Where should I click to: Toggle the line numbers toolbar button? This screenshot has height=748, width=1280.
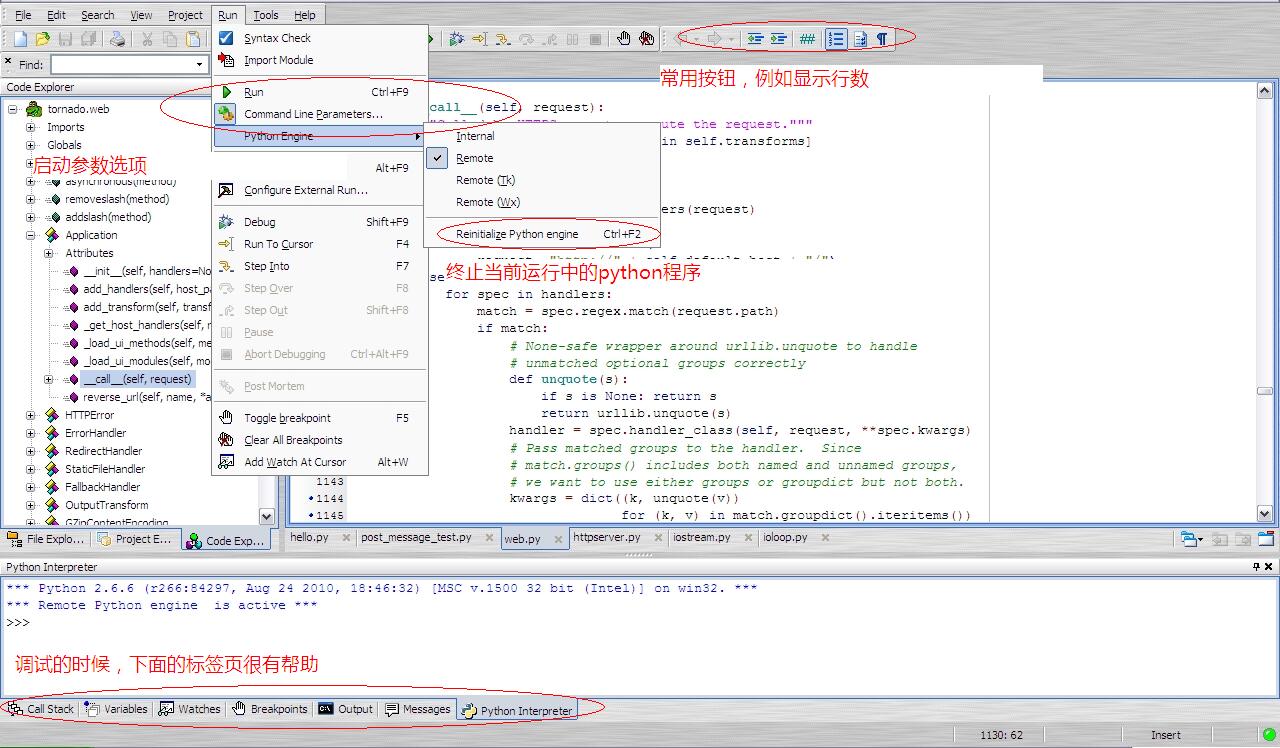click(836, 39)
